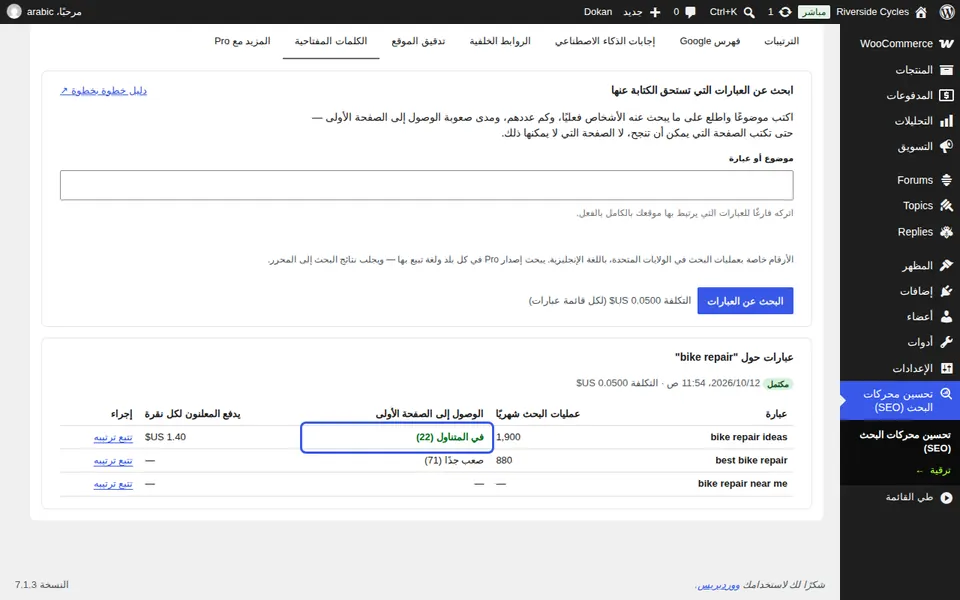Click تتبع ترتيبه for bike repair near me

coord(113,484)
